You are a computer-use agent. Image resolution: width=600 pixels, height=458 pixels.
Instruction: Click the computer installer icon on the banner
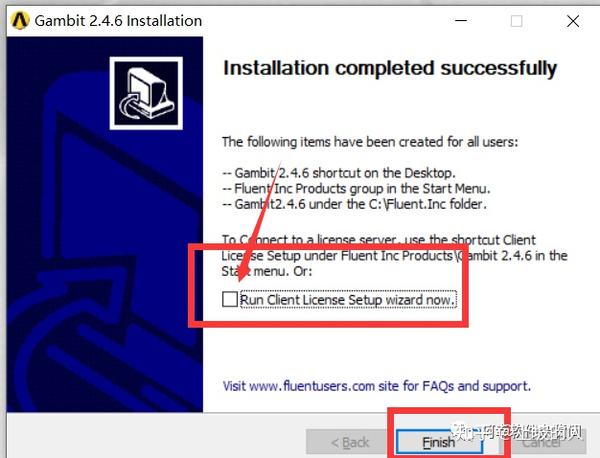[x=146, y=93]
